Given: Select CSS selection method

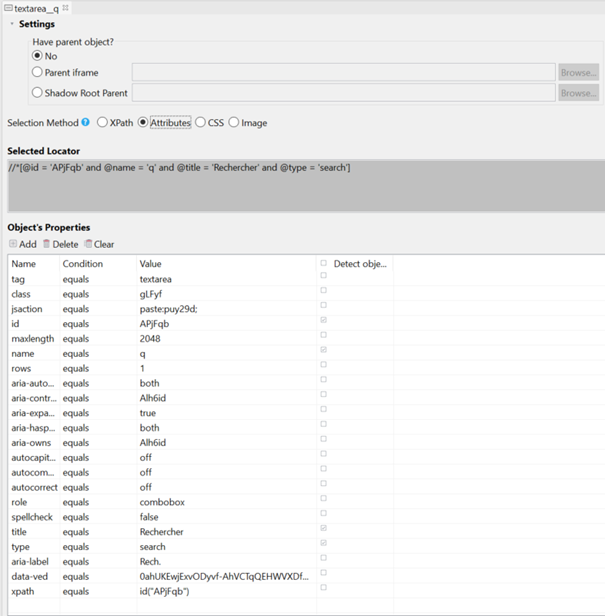Looking at the screenshot, I should tap(200, 123).
